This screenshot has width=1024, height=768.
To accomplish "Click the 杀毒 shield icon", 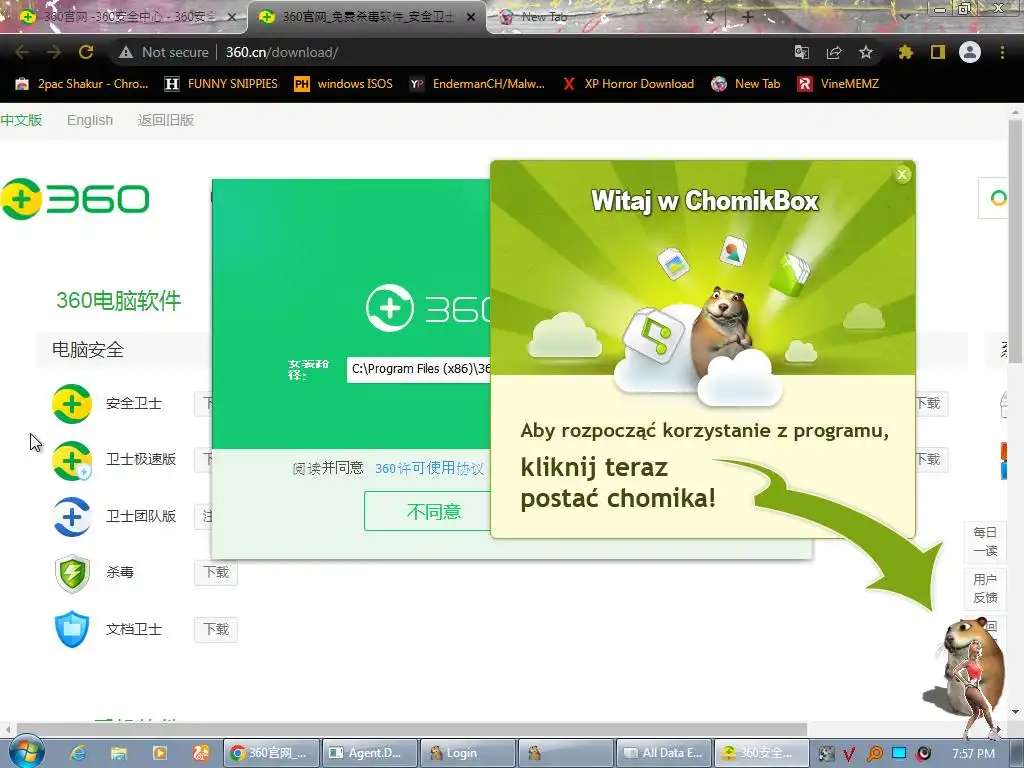I will pyautogui.click(x=72, y=573).
